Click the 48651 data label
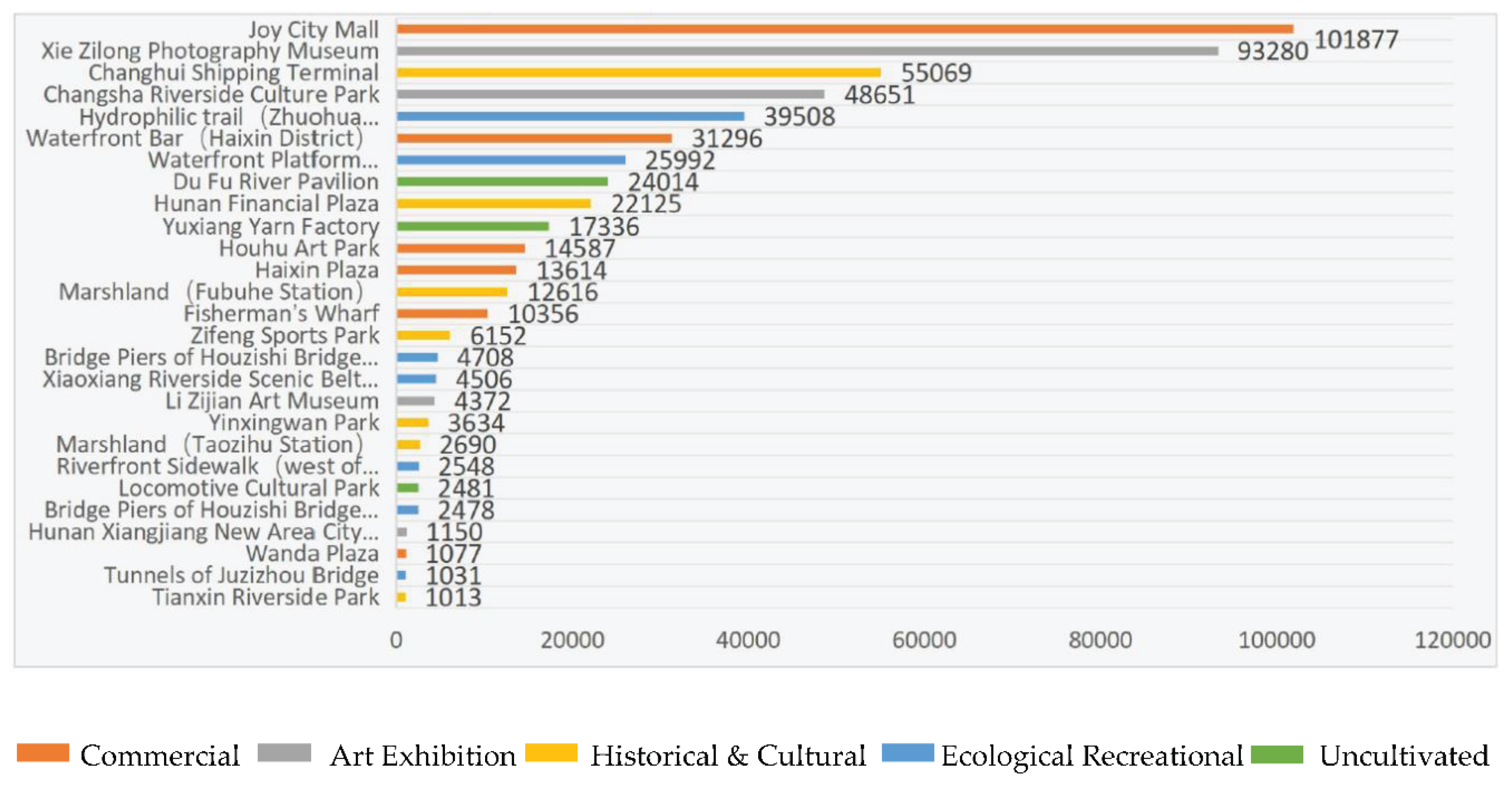Screen dimensions: 1512x789 [x=879, y=94]
